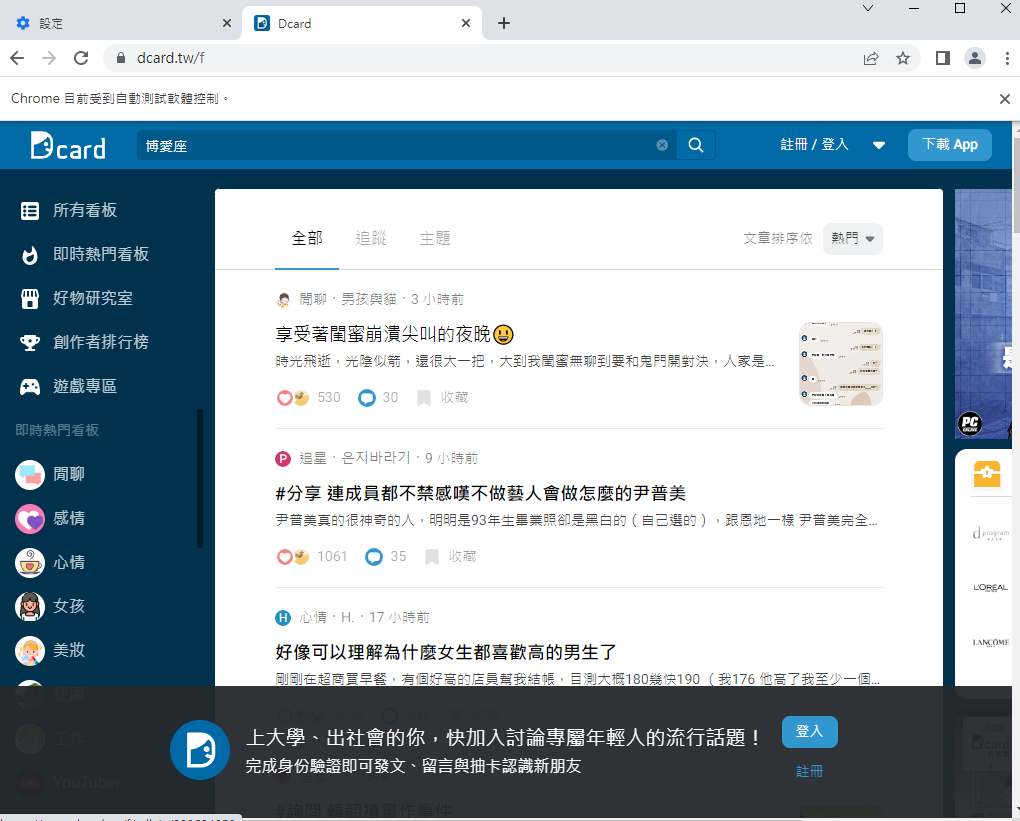The image size is (1020, 821).
Task: Switch to the Dcard browser tab
Action: click(361, 23)
